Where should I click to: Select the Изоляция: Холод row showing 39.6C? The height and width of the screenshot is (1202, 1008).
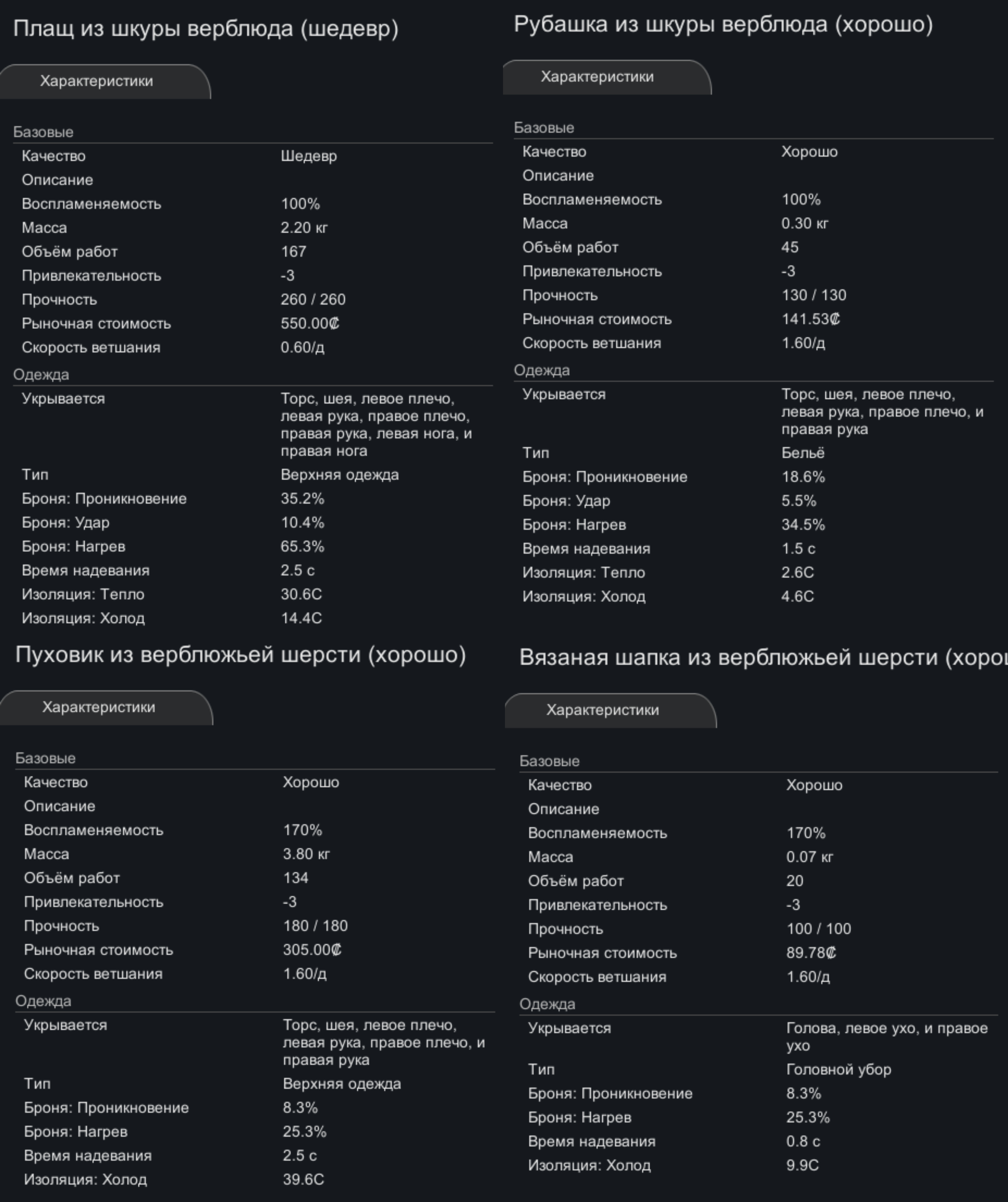(x=254, y=1180)
